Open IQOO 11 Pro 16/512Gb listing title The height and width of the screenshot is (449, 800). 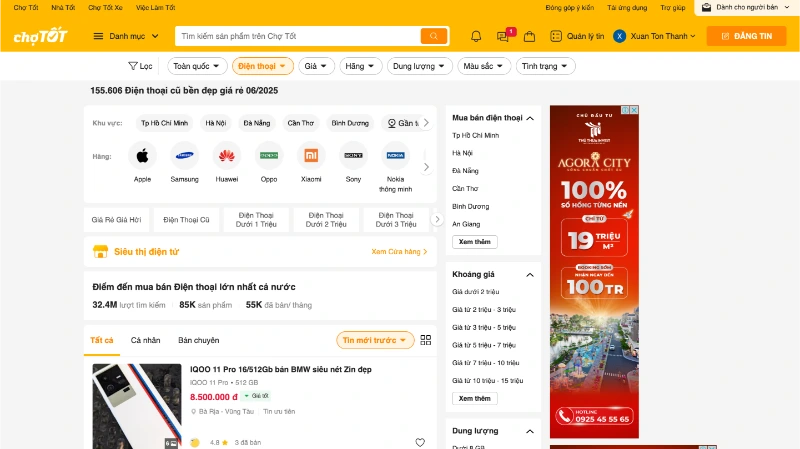[x=281, y=369]
